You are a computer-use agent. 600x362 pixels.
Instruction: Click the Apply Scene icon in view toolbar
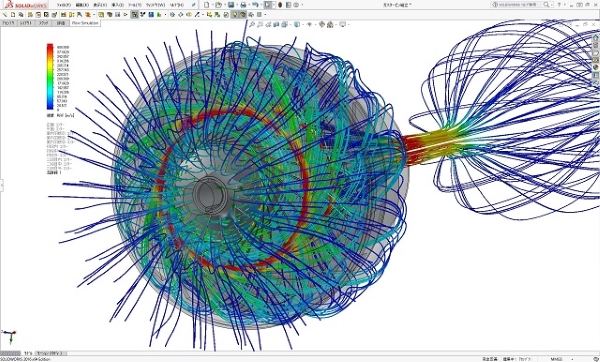click(330, 24)
